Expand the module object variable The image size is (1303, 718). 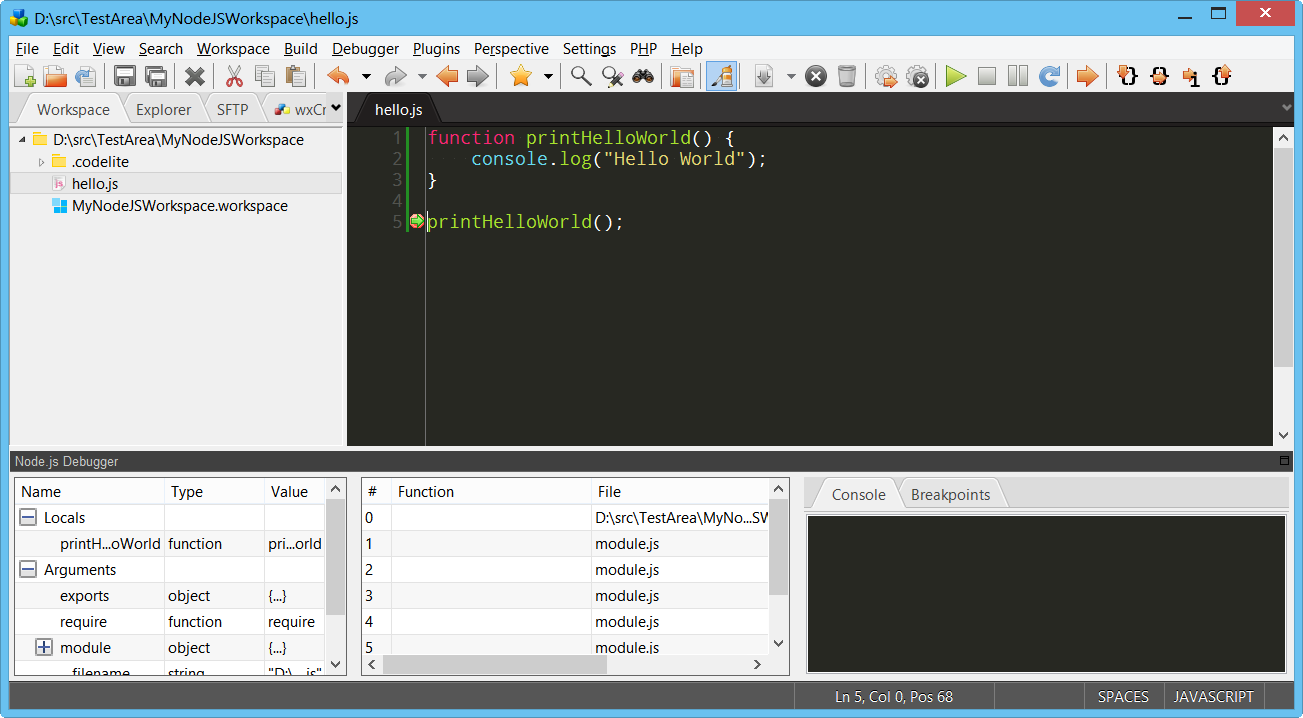(x=44, y=648)
